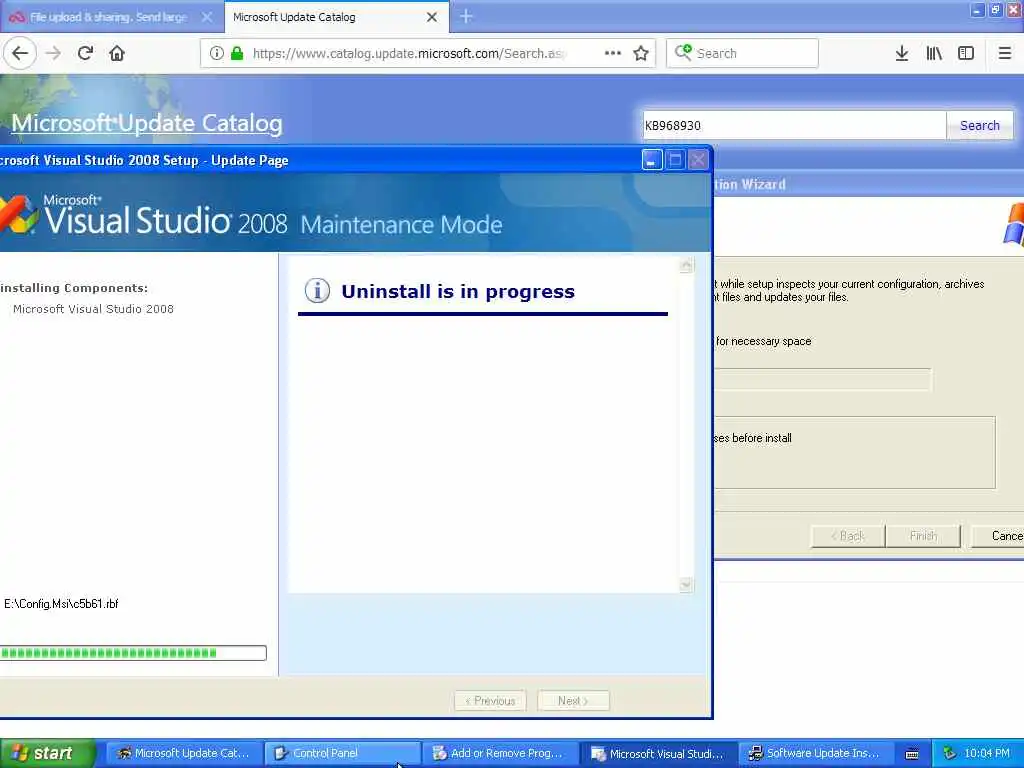Click Cancel in Software Update wizard
The image size is (1024, 768).
pyautogui.click(x=998, y=536)
